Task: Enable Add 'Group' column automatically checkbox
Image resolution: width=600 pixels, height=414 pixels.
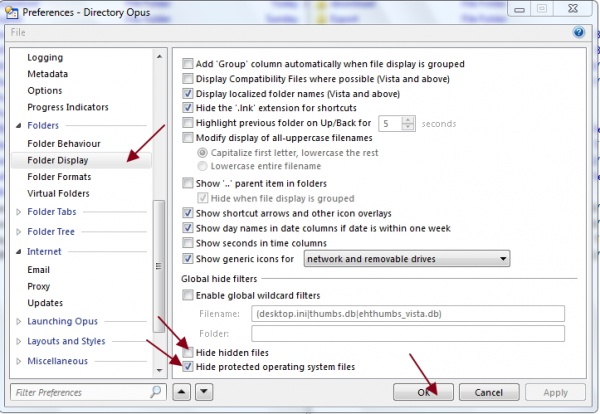Action: click(x=188, y=64)
